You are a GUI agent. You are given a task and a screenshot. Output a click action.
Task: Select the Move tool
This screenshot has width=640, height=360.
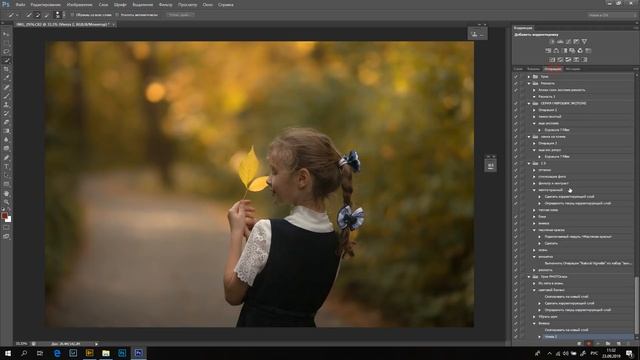pos(6,34)
